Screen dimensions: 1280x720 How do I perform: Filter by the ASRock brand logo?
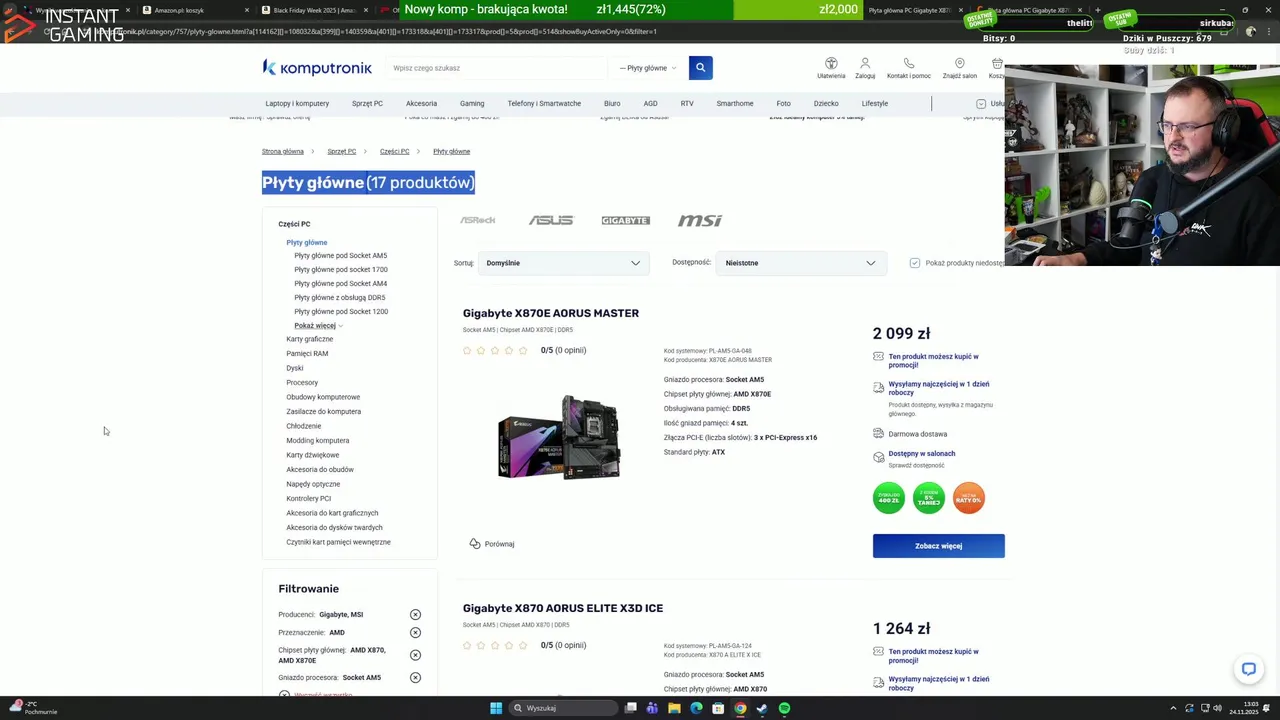(x=478, y=220)
